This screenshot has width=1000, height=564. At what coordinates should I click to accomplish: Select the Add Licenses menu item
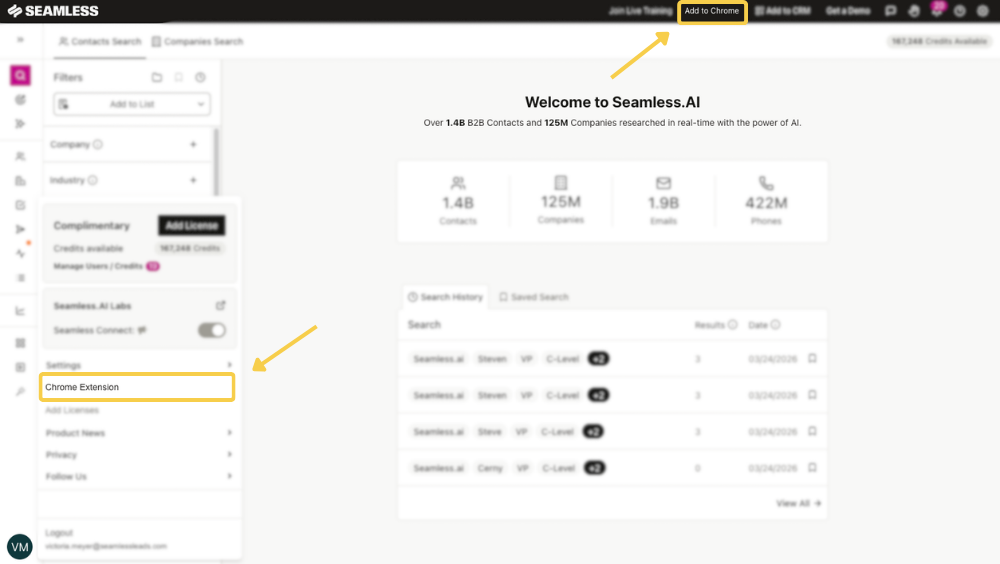point(72,410)
